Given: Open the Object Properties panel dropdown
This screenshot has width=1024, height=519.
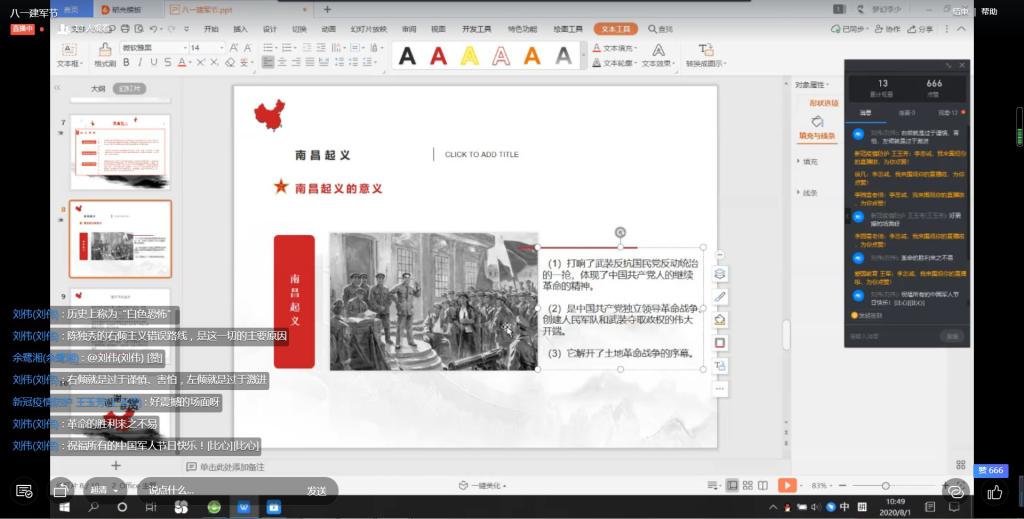Looking at the screenshot, I should click(x=812, y=85).
